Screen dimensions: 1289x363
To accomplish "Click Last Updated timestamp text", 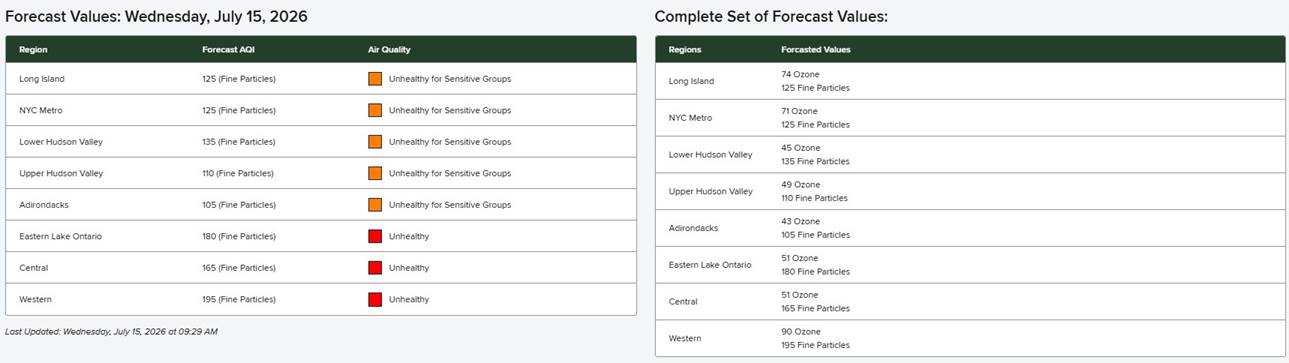I will (111, 331).
